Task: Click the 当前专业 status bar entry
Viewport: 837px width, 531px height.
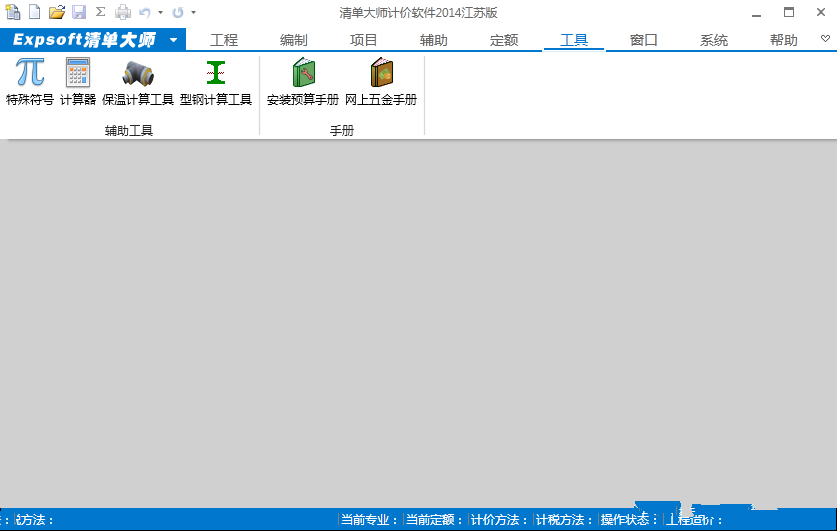Action: click(369, 520)
